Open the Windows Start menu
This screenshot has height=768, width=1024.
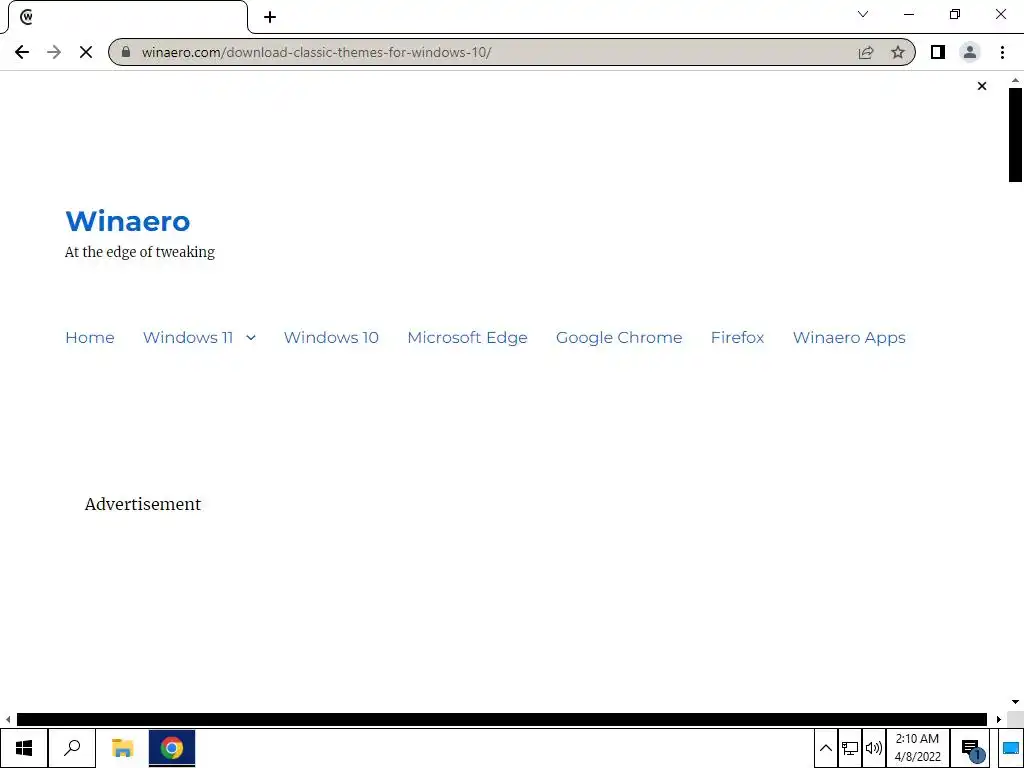click(x=24, y=748)
